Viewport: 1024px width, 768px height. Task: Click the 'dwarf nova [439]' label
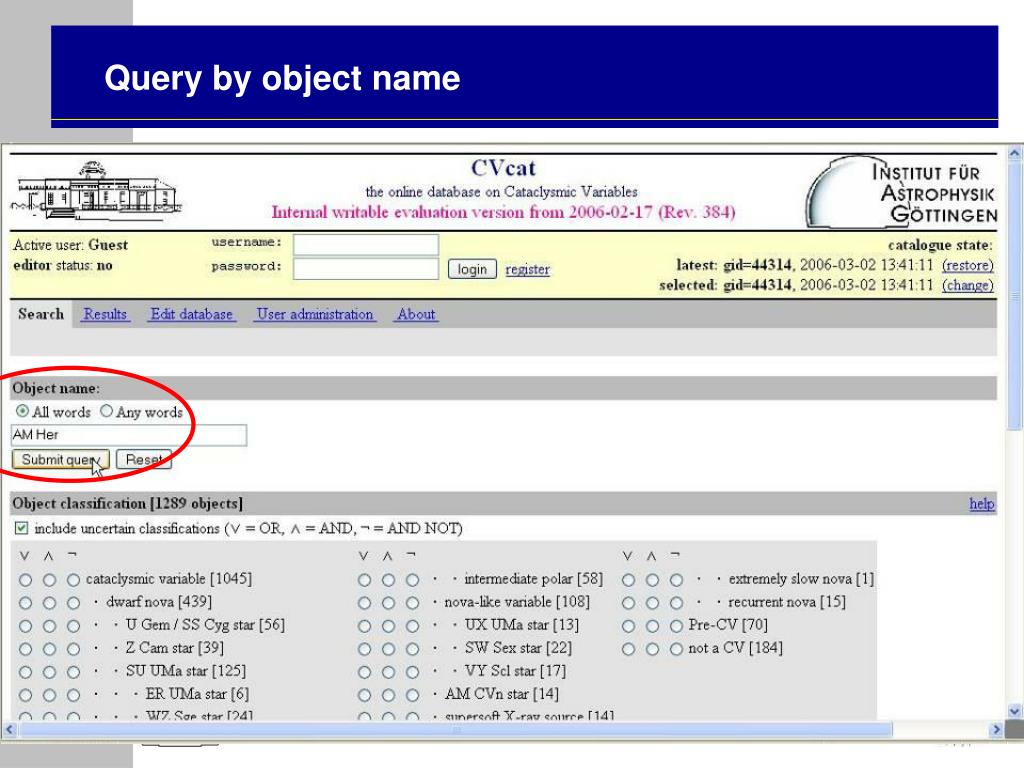pos(159,602)
